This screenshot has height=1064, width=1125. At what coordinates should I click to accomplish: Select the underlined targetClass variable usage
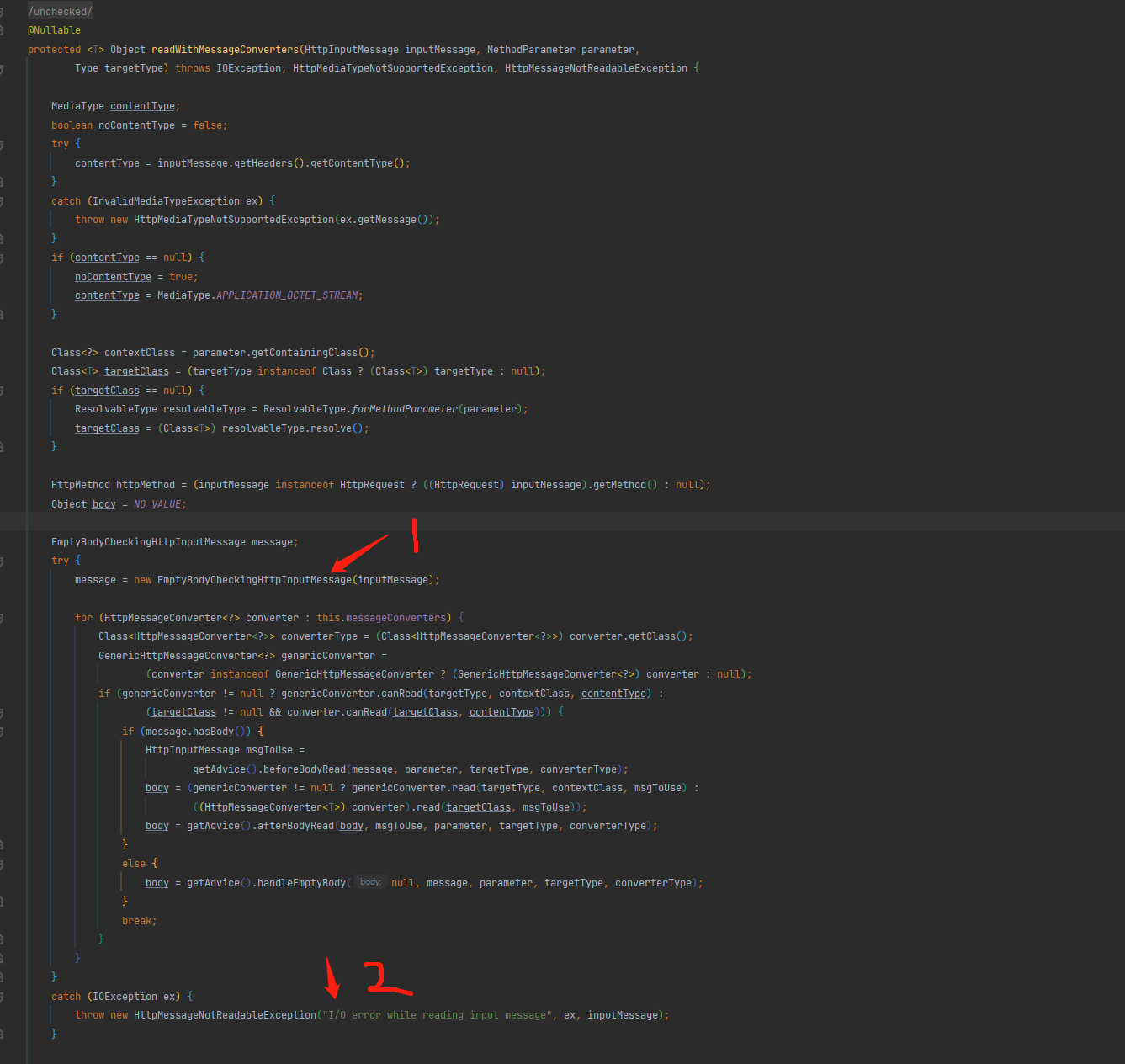tap(107, 390)
